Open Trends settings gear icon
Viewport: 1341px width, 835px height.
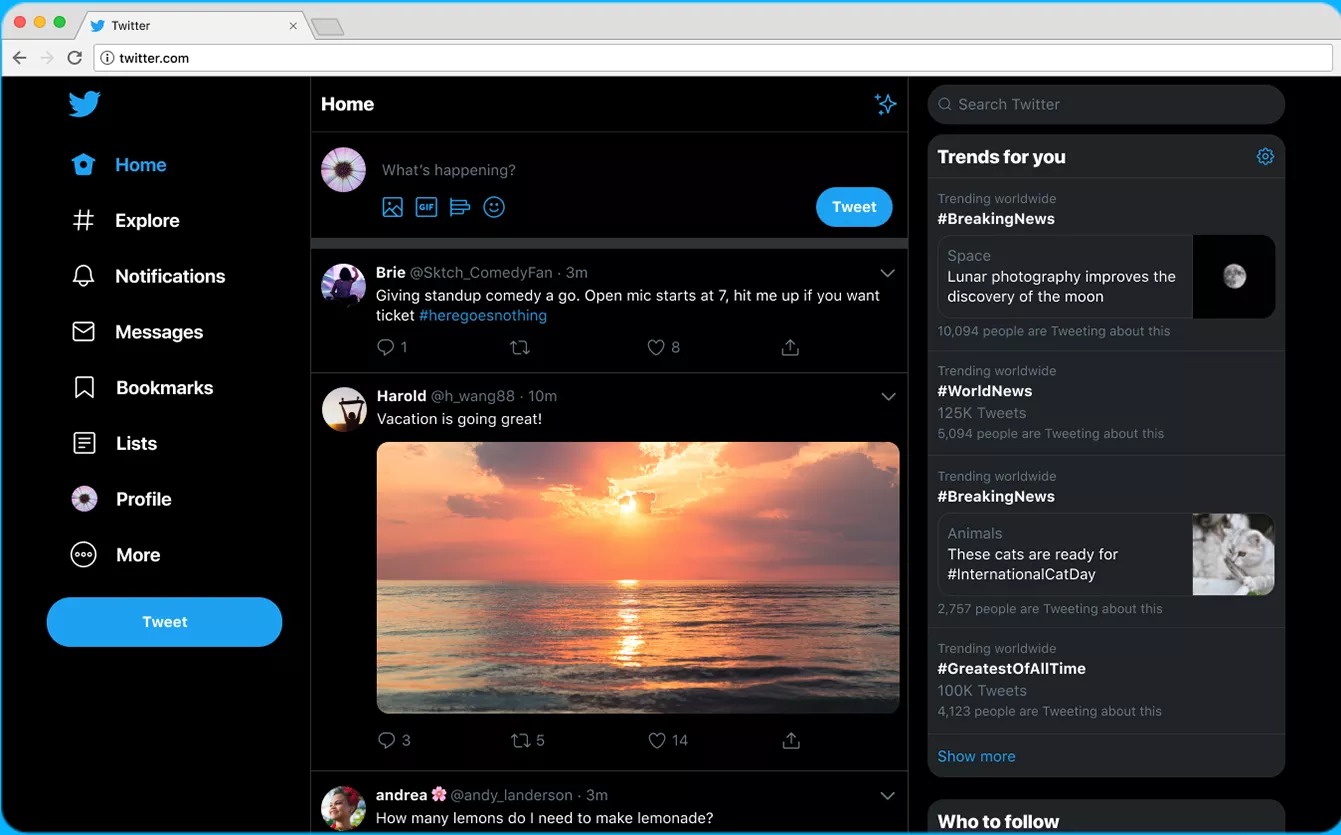pyautogui.click(x=1265, y=157)
